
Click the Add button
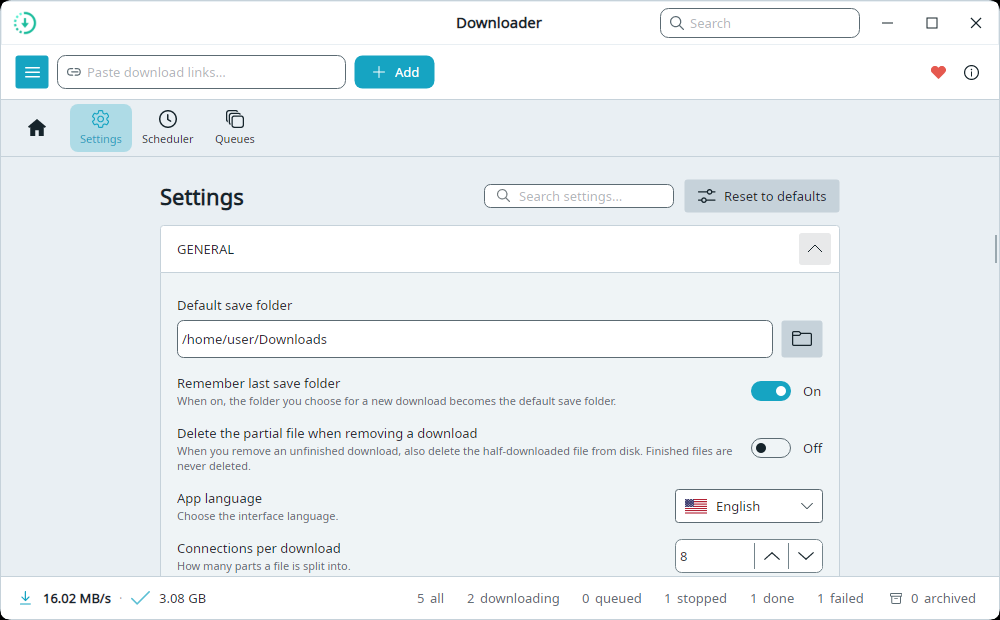pyautogui.click(x=394, y=72)
